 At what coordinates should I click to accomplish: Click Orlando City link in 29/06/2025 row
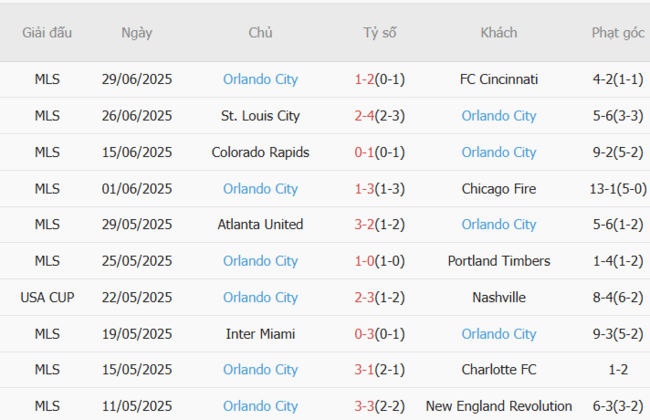coord(260,79)
